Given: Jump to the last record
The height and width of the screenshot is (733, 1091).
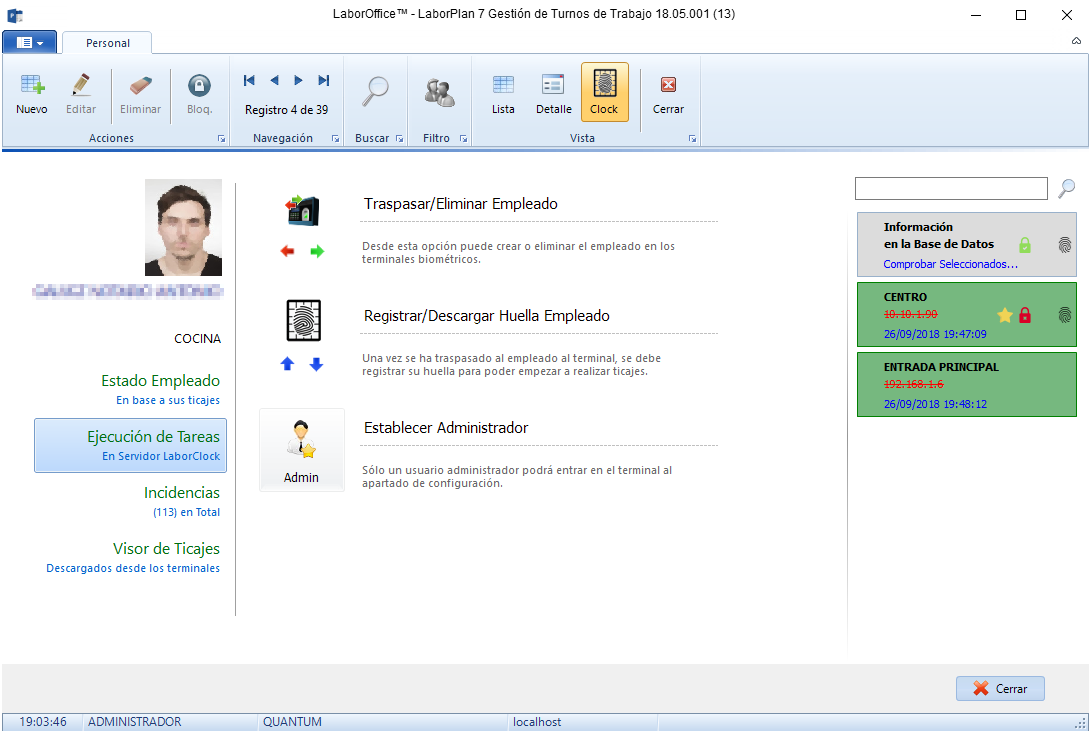Looking at the screenshot, I should tap(324, 80).
